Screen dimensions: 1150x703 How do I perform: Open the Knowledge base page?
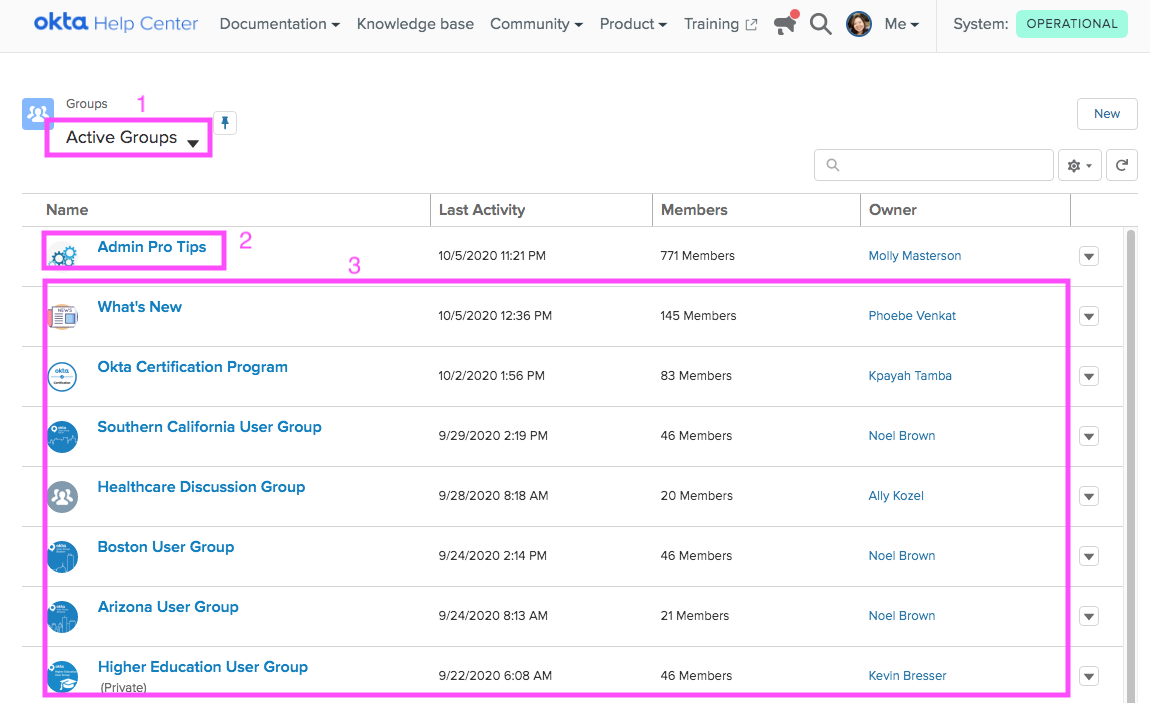415,24
